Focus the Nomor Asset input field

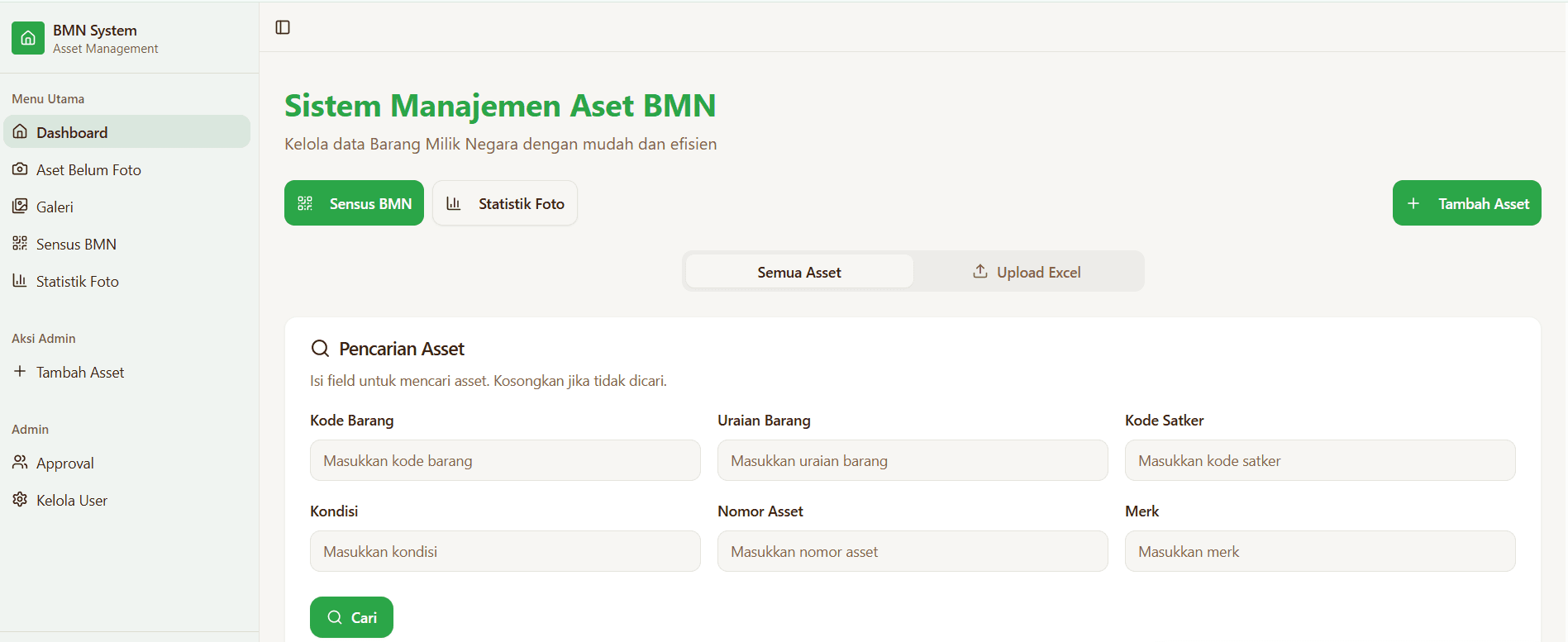pyautogui.click(x=913, y=551)
